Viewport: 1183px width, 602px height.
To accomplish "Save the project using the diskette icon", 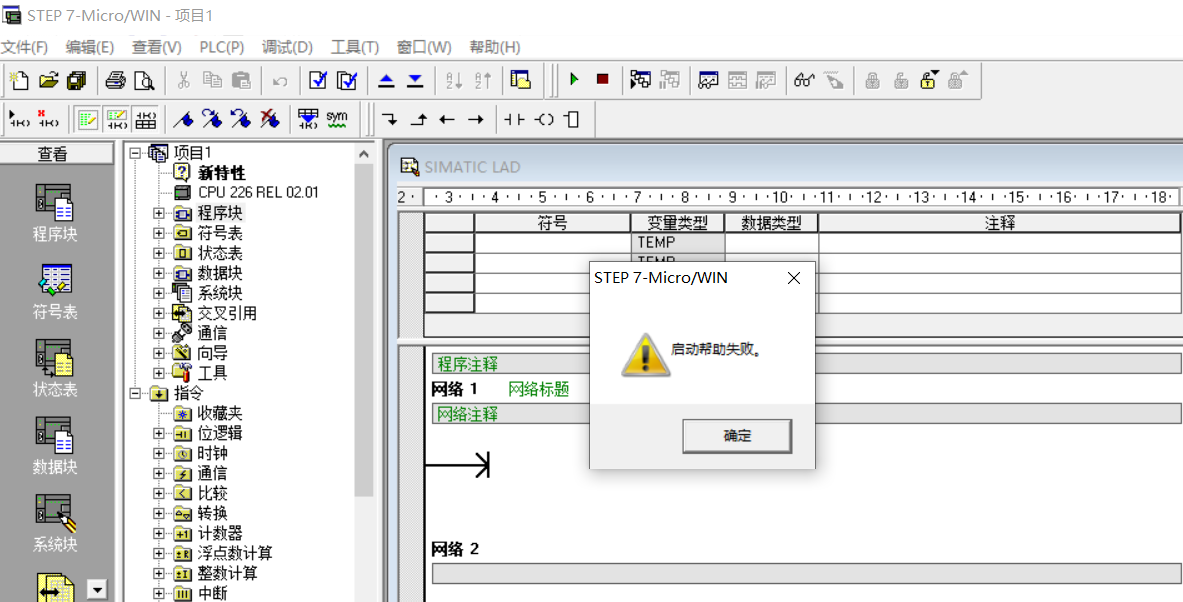I will 77,80.
